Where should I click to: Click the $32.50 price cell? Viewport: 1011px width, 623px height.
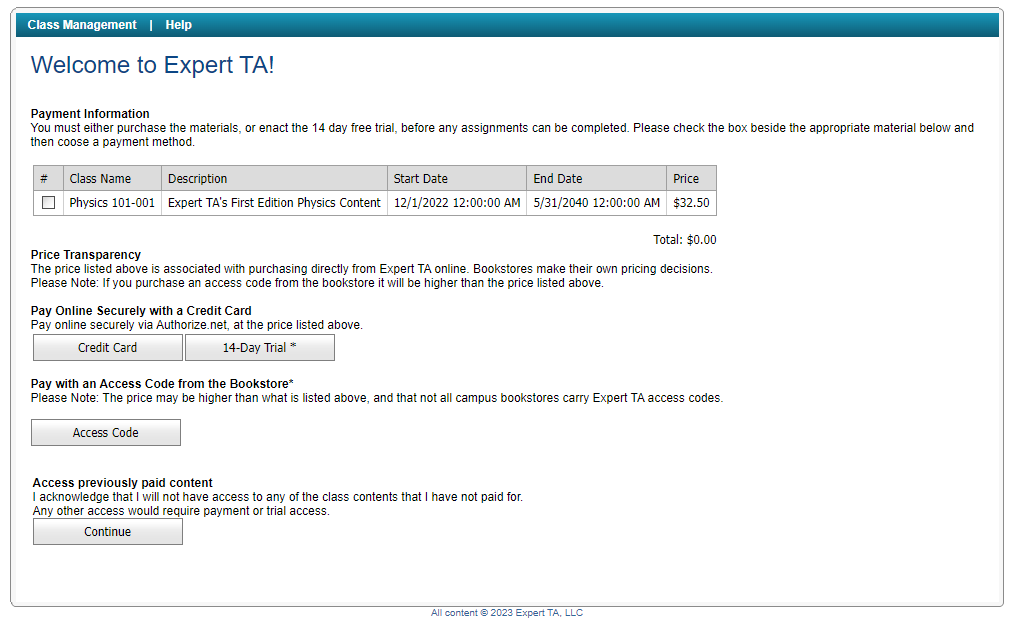[x=691, y=203]
